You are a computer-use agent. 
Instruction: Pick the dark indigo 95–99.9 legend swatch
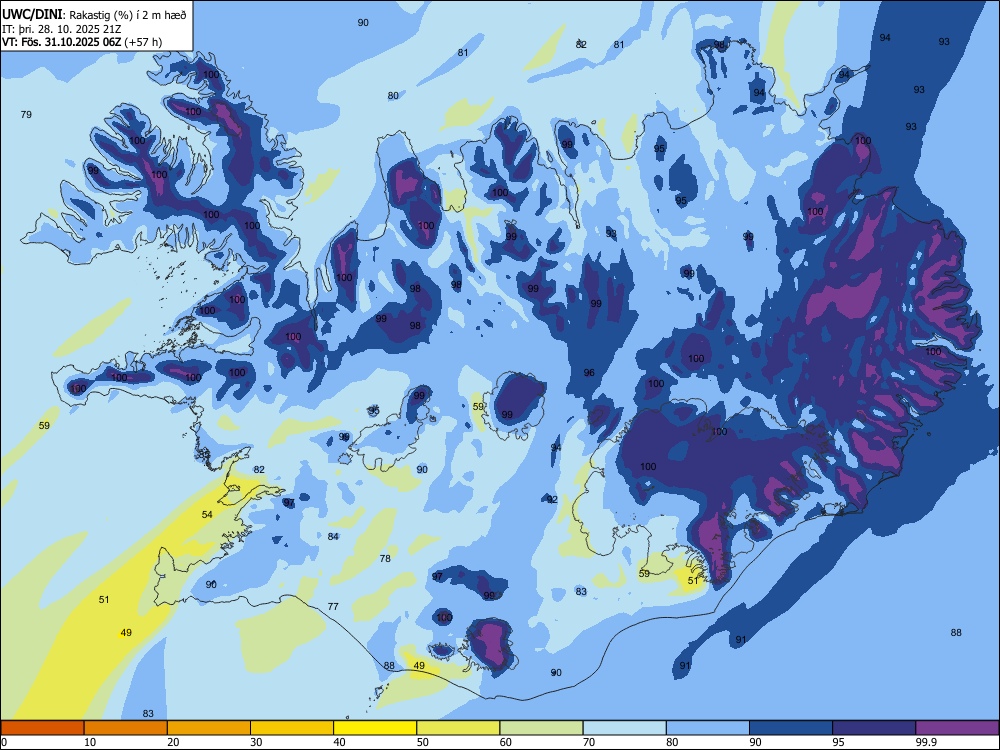point(874,728)
